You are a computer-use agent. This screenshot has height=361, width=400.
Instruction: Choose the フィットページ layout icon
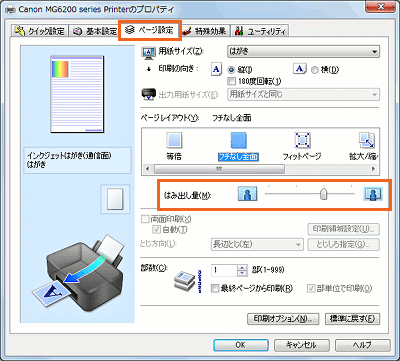(303, 140)
